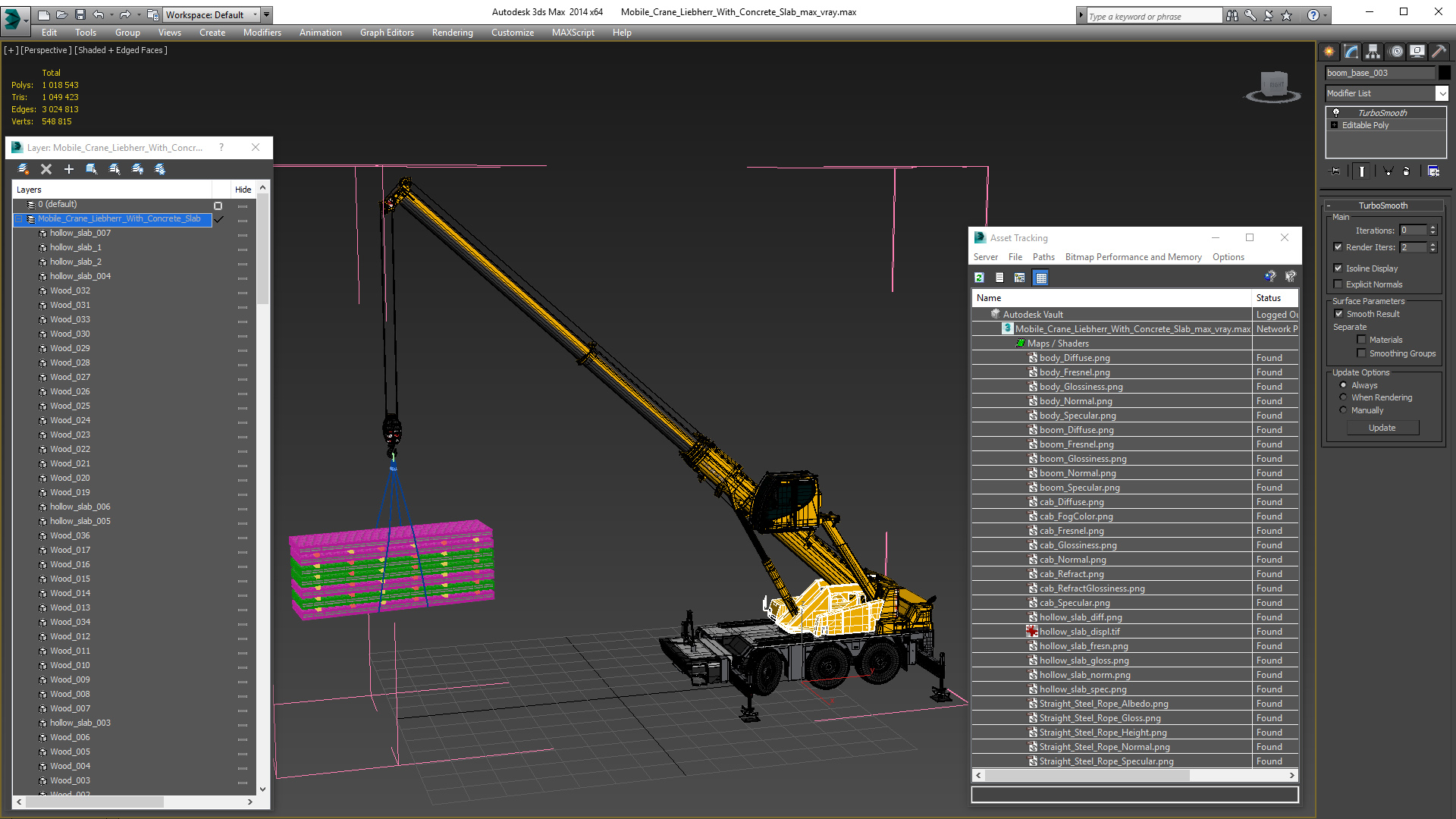This screenshot has height=819, width=1456.
Task: Create new layer in Layer dialog
Action: point(24,169)
